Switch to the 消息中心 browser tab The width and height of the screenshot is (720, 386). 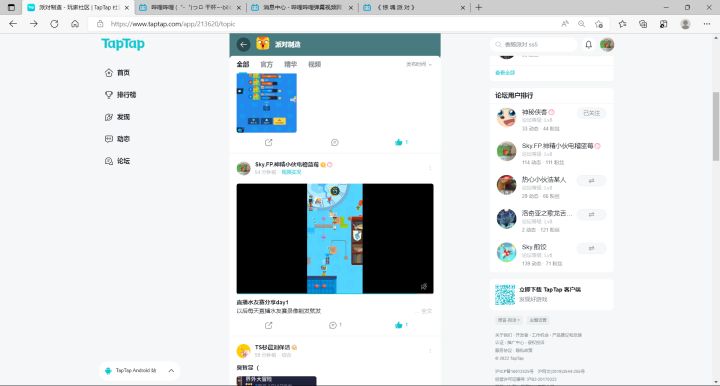click(303, 7)
